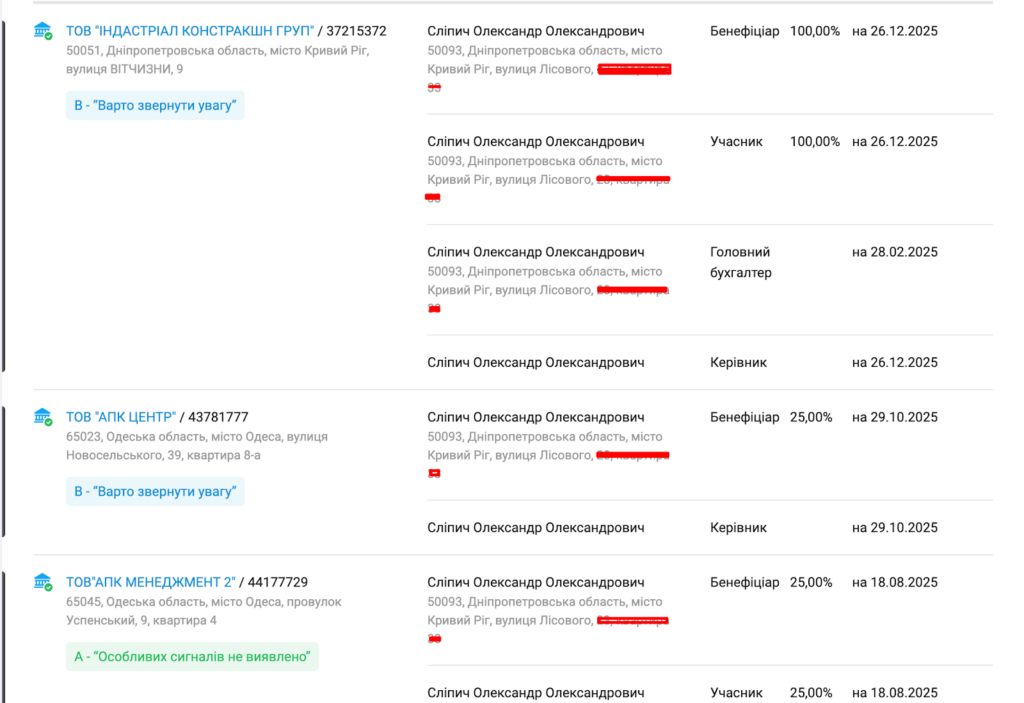Click the person name in the Головний бухгалтер row

(535, 252)
